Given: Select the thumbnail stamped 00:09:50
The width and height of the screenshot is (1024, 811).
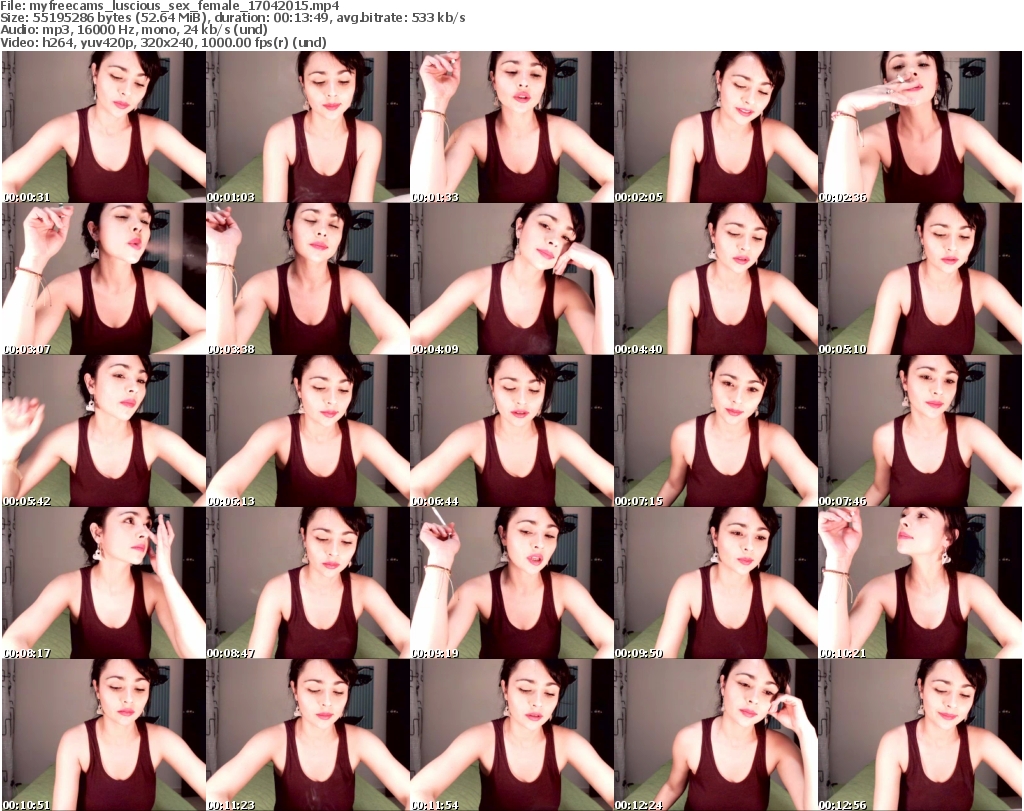Looking at the screenshot, I should [x=716, y=583].
